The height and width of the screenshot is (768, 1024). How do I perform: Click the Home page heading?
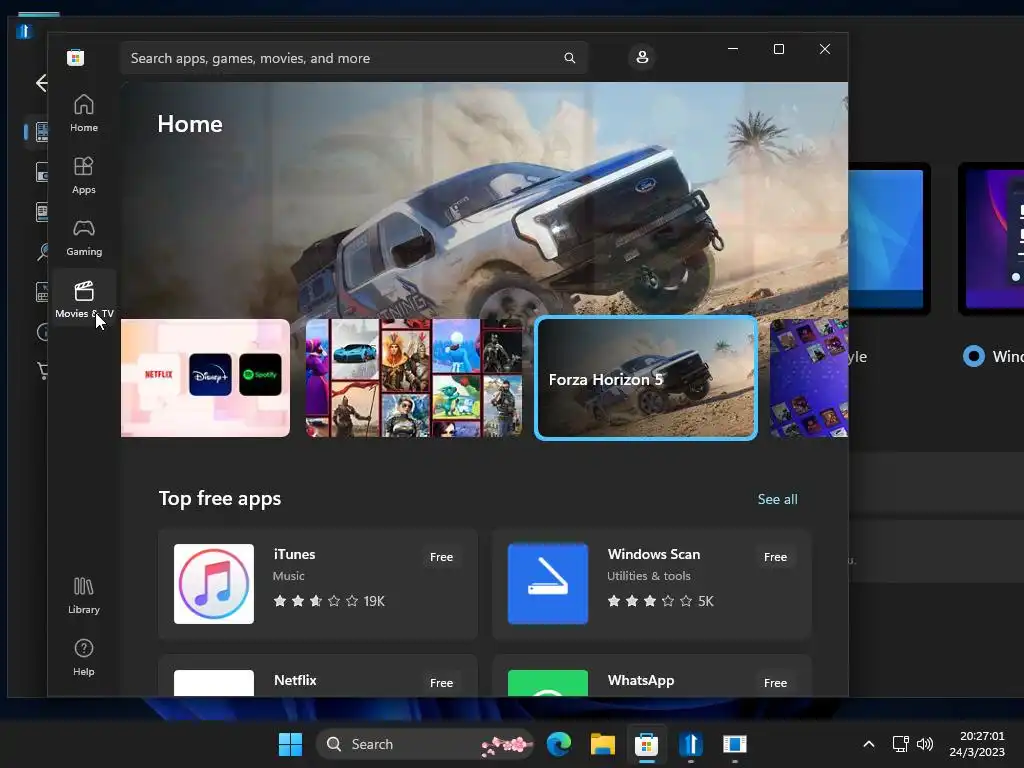click(190, 124)
